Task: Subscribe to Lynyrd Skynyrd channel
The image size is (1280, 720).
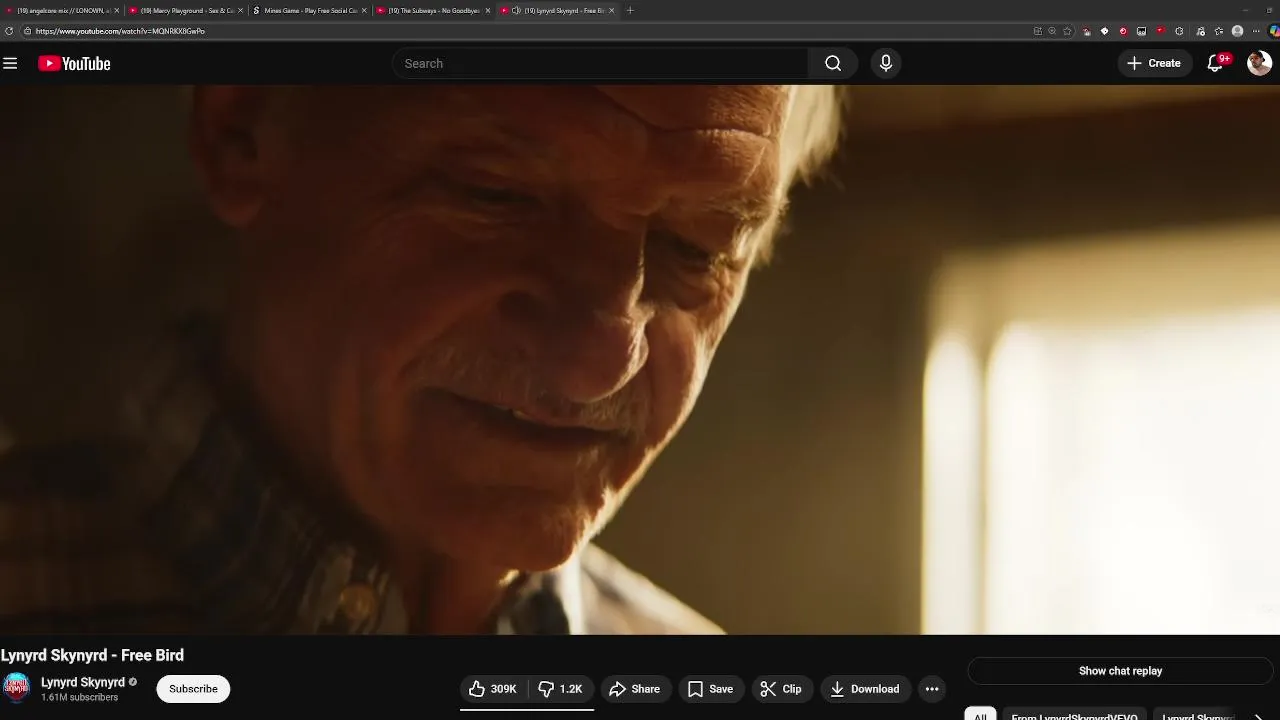Action: (193, 689)
